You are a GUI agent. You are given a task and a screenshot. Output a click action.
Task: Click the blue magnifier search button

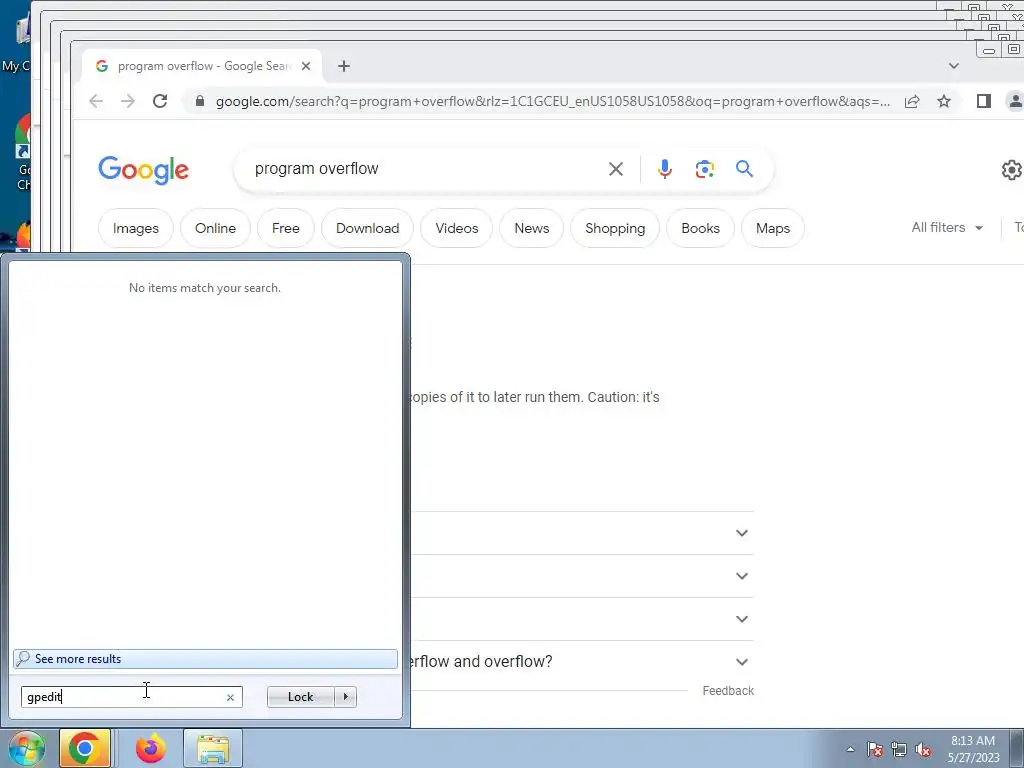744,169
